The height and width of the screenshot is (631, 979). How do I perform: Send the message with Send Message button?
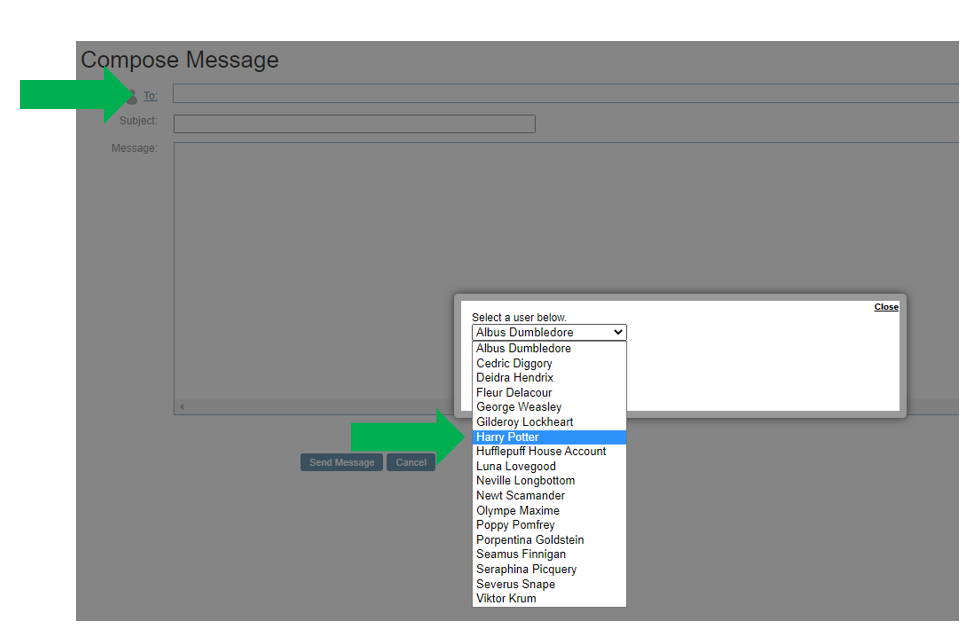[x=342, y=462]
